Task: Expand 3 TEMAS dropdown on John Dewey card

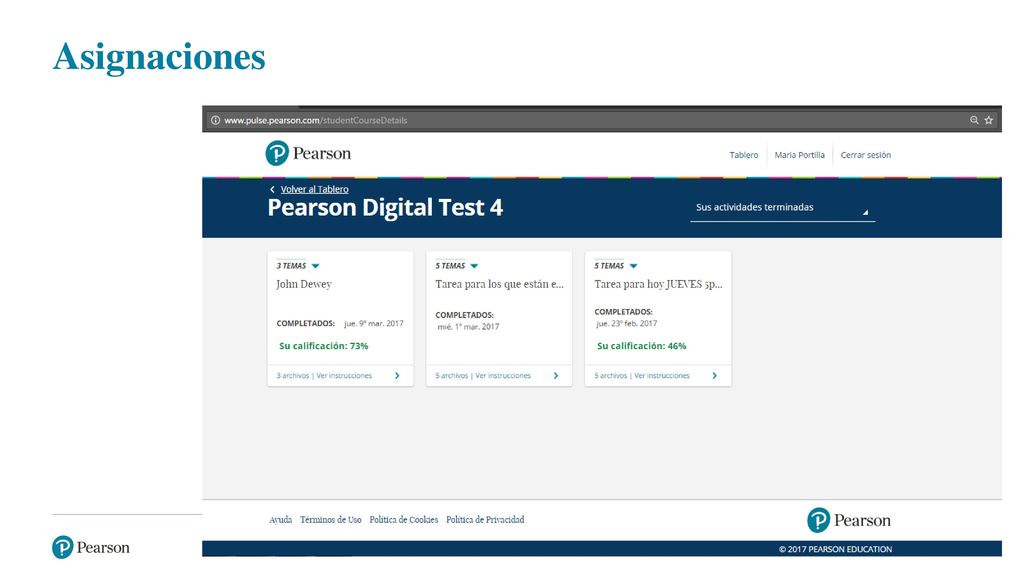Action: tap(315, 266)
